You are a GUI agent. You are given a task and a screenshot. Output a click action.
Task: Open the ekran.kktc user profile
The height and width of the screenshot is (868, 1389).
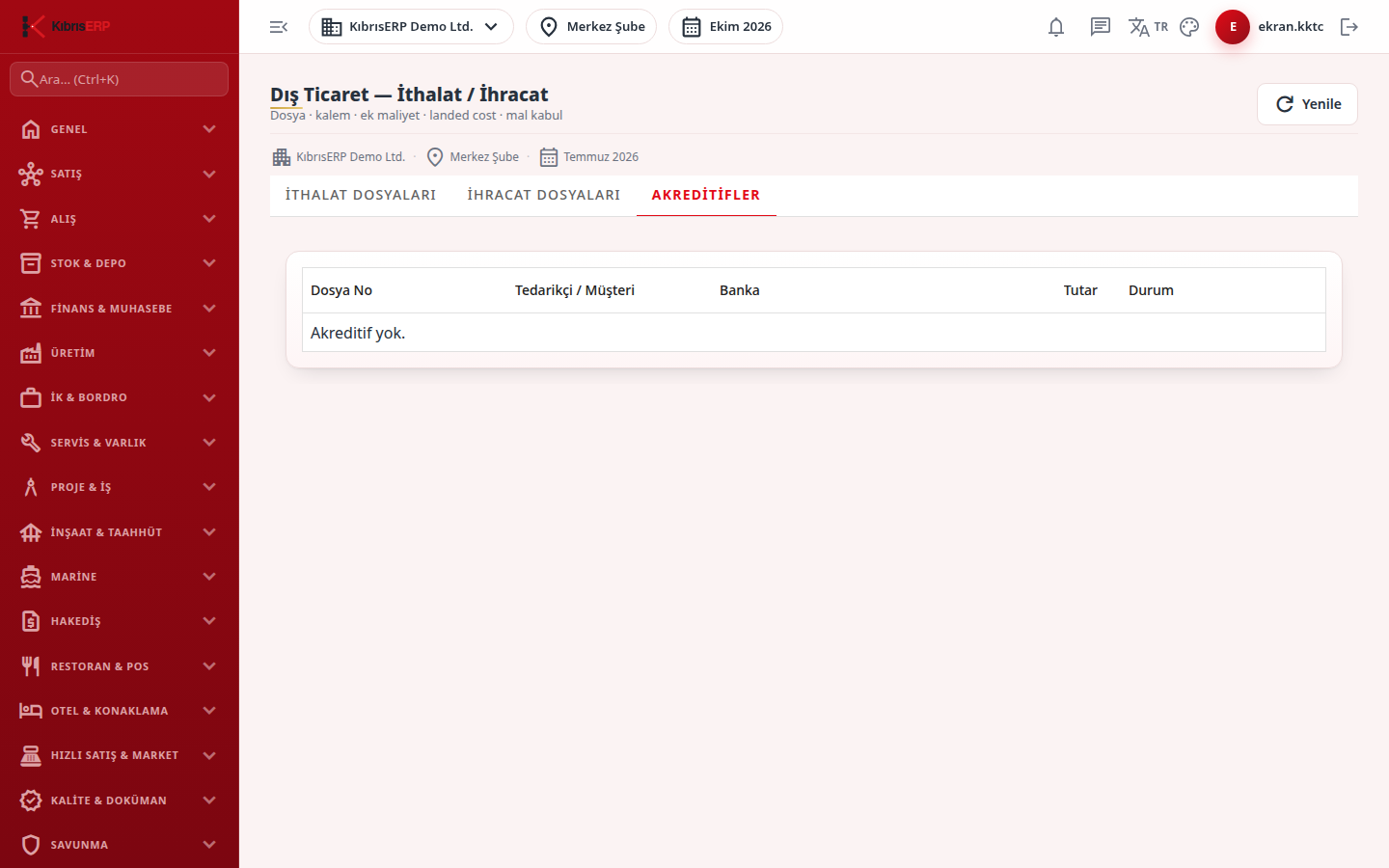coord(1291,27)
